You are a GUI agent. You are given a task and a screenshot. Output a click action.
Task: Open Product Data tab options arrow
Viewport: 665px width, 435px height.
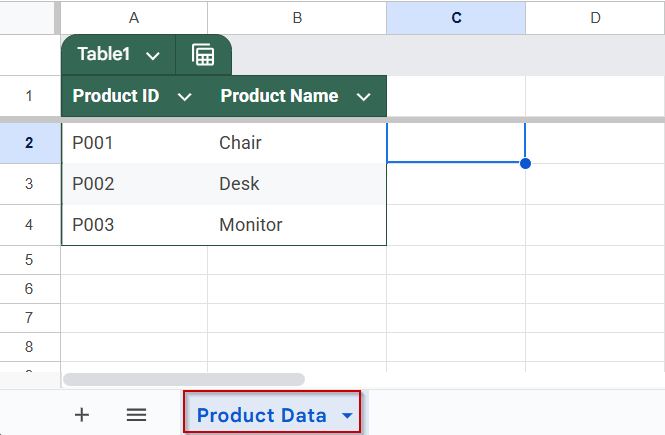(347, 415)
